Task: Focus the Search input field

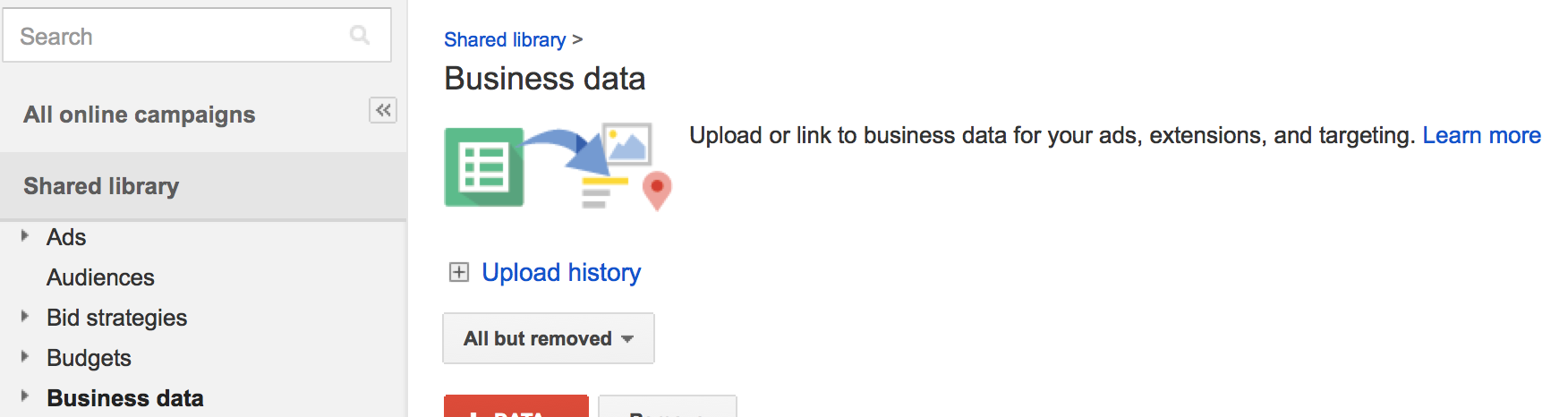Action: pos(197,36)
